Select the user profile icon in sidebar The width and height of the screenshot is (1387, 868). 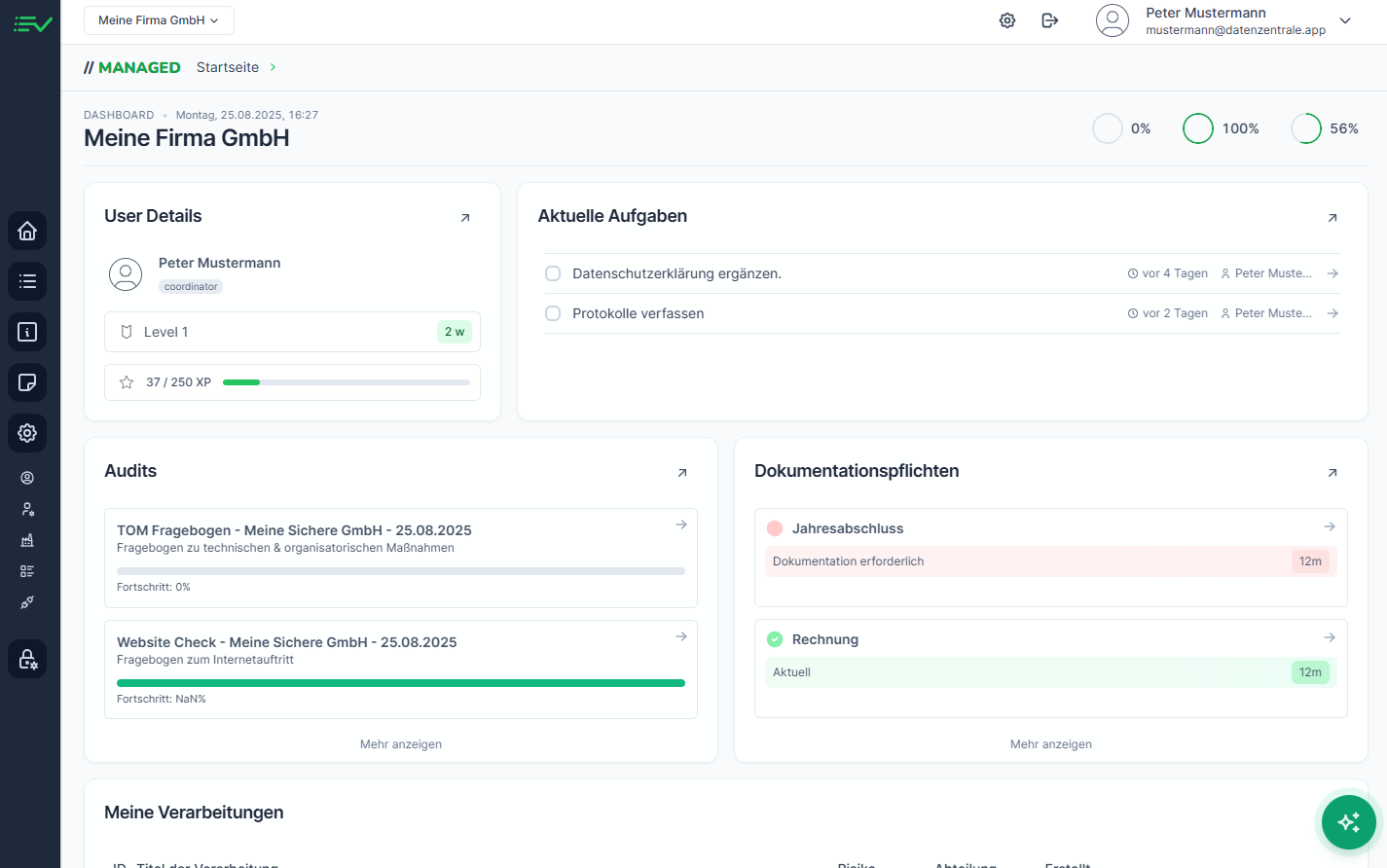(x=27, y=478)
